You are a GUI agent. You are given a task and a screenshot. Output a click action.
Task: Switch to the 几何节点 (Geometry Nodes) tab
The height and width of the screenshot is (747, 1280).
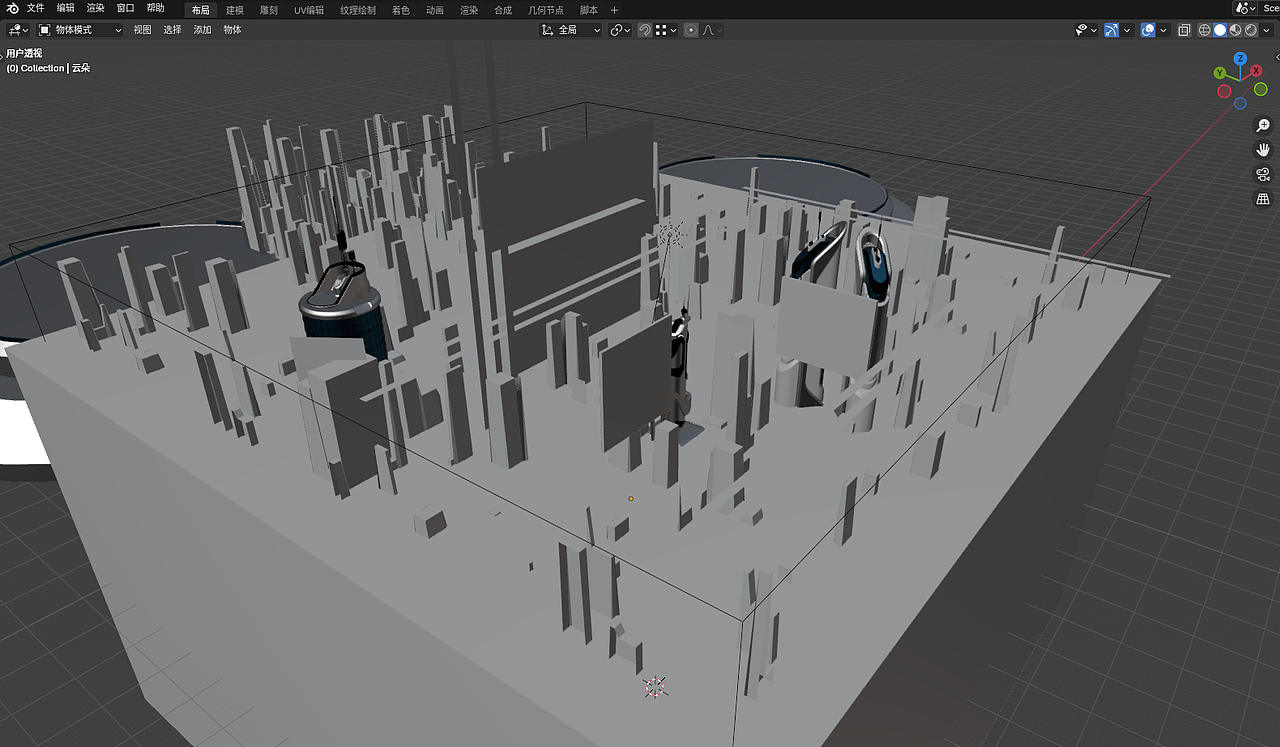click(x=547, y=10)
